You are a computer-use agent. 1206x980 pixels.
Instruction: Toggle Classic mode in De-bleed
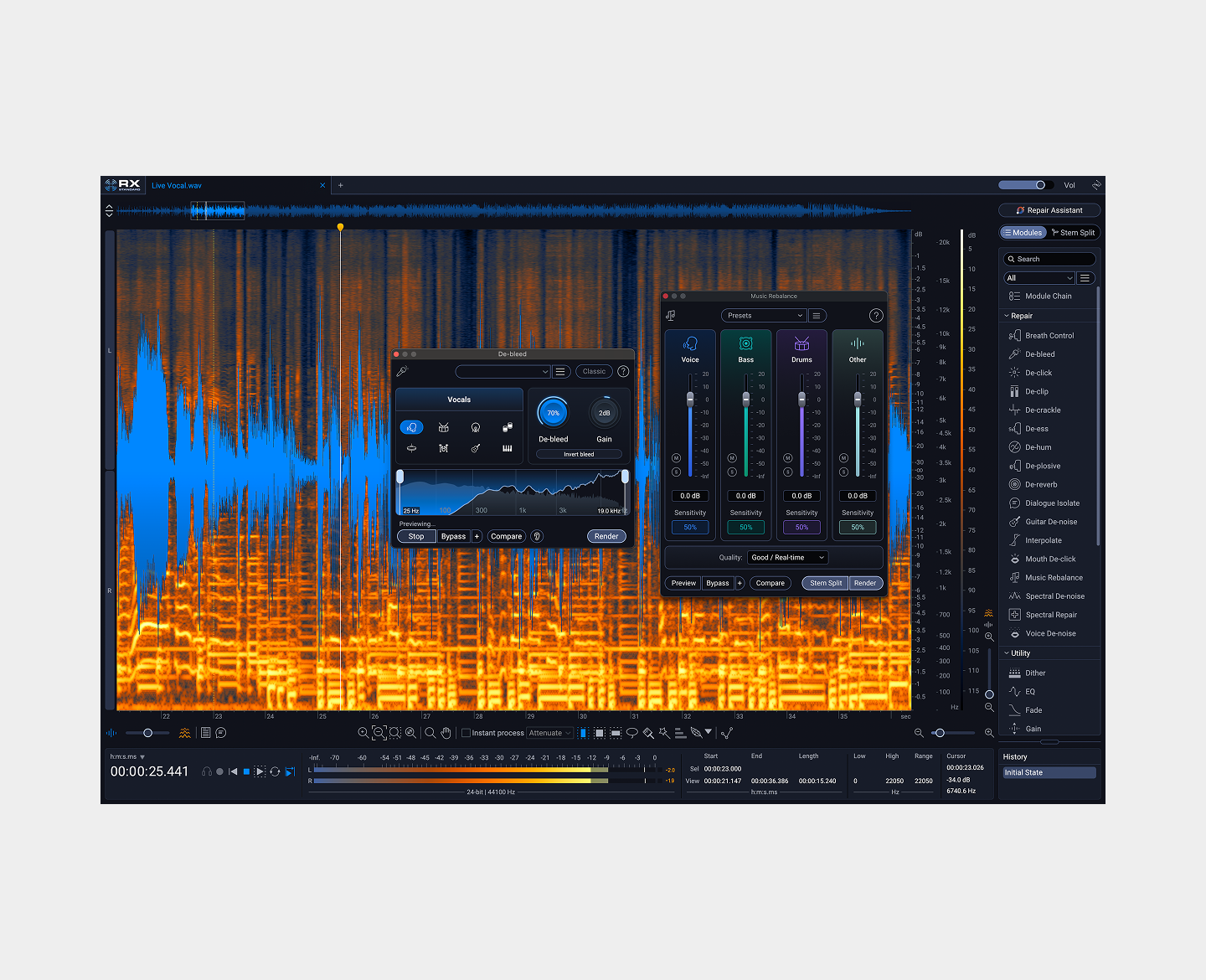594,371
